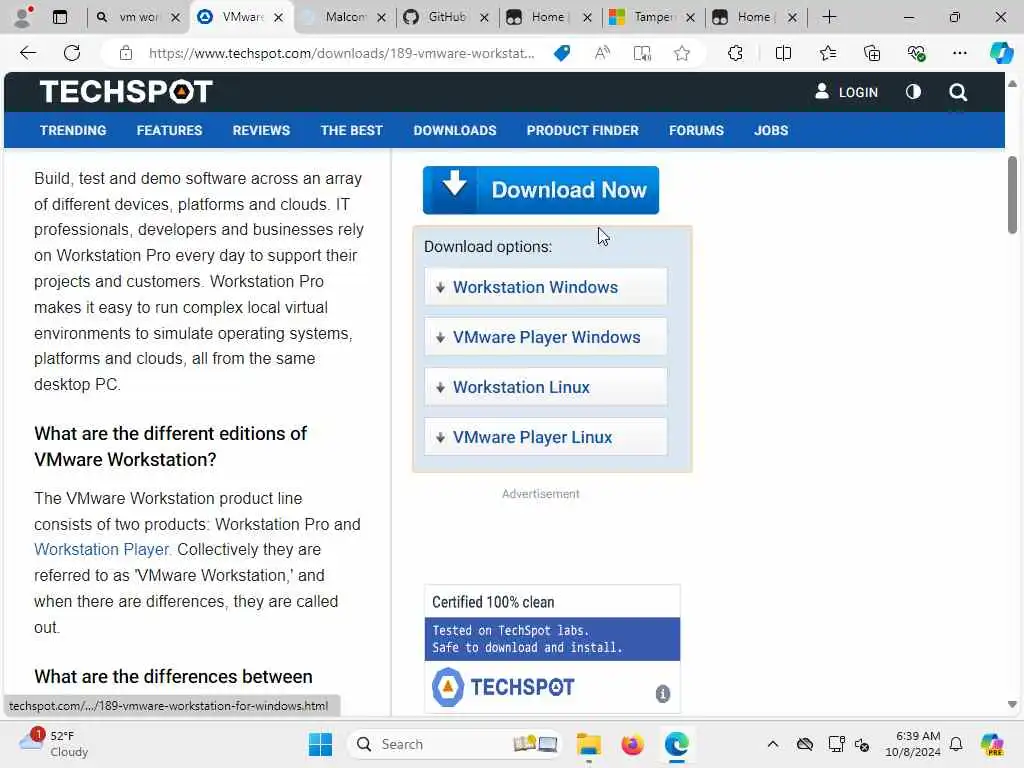Open the REVIEWS menu

click(x=261, y=131)
